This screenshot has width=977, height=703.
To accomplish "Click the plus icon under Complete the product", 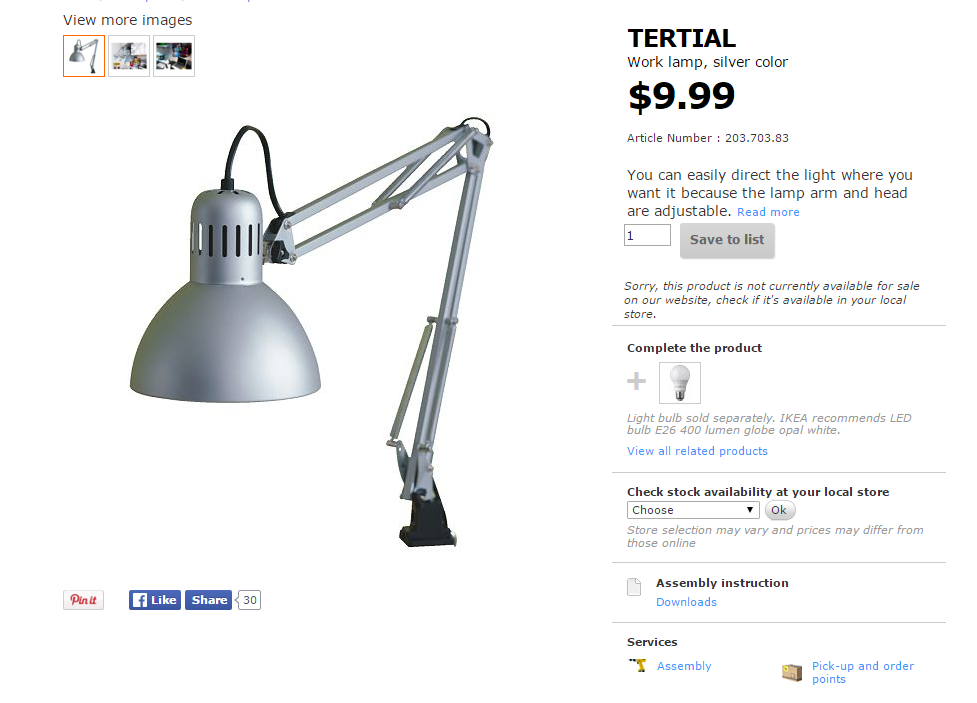I will pos(636,381).
